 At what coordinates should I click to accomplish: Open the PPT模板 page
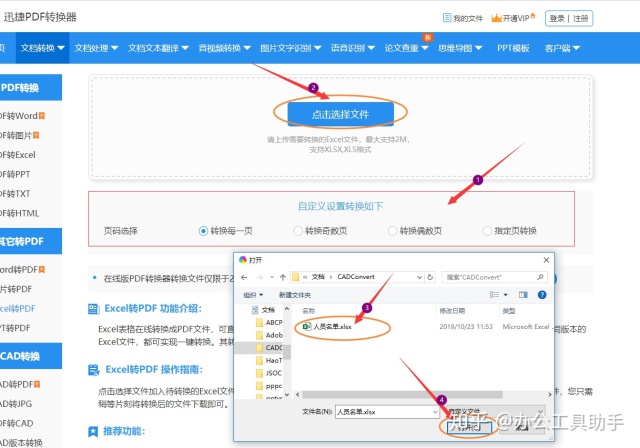coord(513,48)
